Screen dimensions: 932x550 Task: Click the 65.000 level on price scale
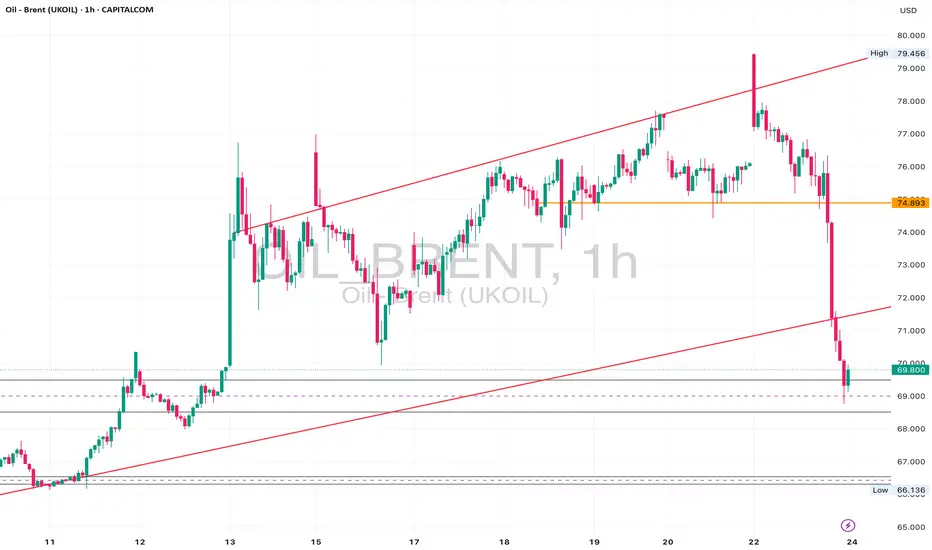tap(911, 527)
